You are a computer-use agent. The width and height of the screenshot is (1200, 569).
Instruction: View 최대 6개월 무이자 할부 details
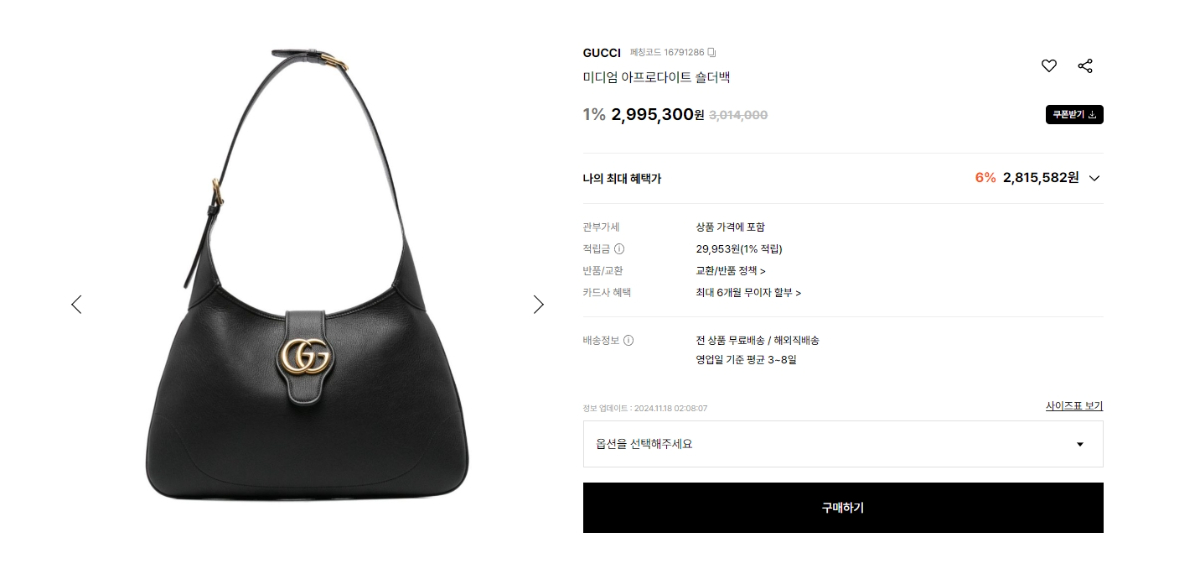[749, 293]
